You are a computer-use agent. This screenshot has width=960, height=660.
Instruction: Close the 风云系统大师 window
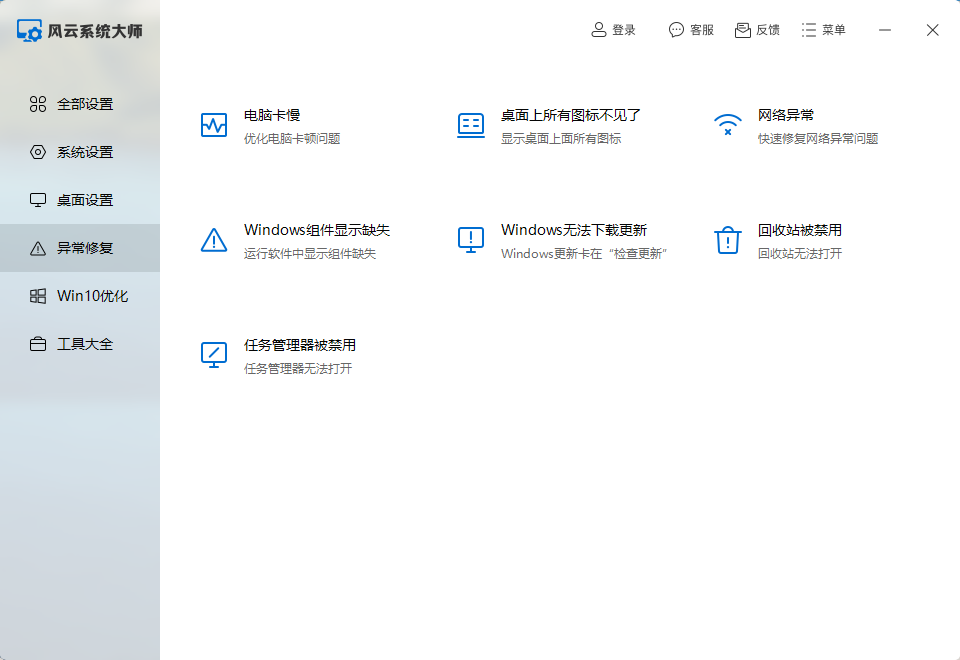932,30
